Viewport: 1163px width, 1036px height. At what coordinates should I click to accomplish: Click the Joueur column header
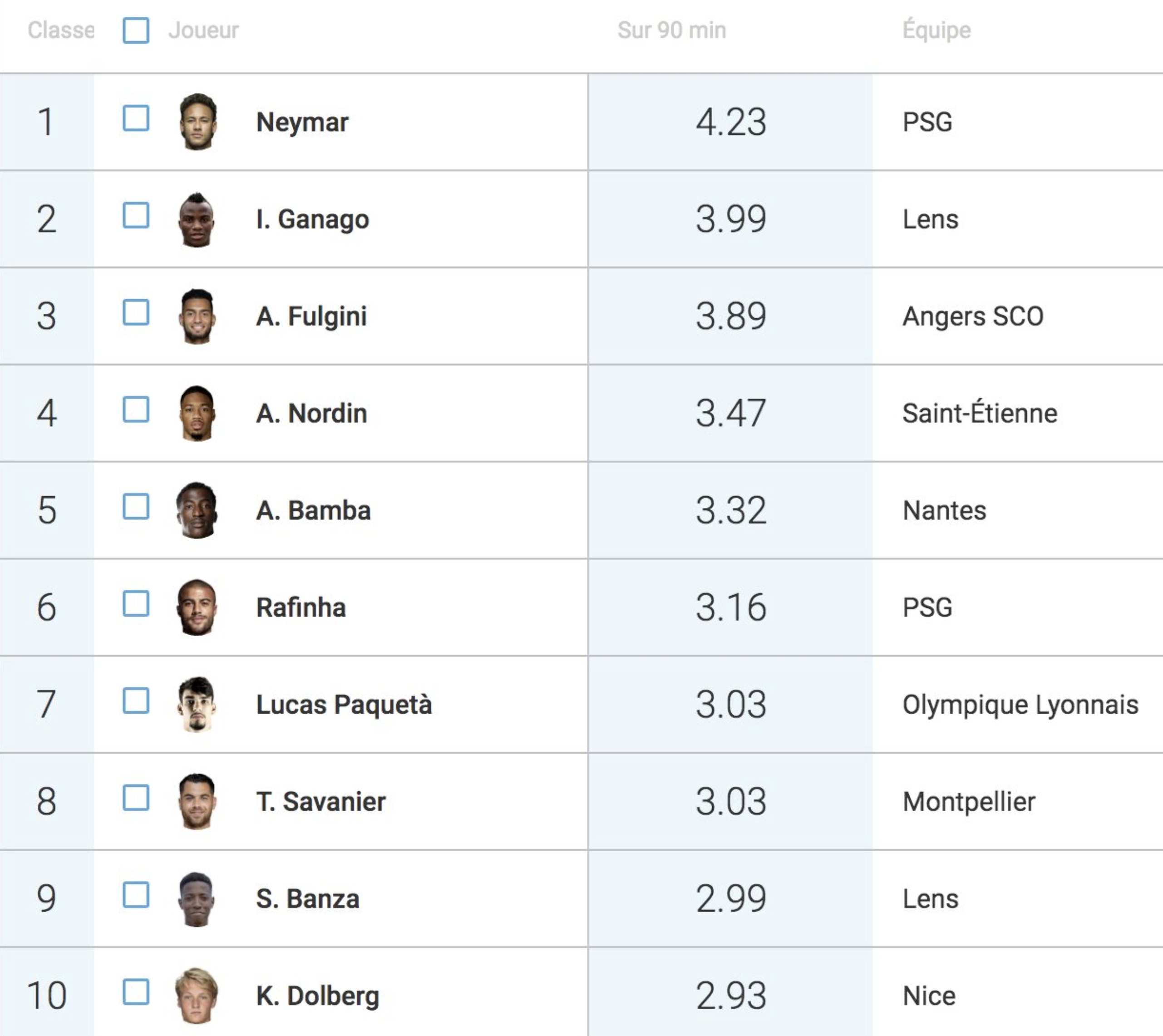[x=203, y=30]
